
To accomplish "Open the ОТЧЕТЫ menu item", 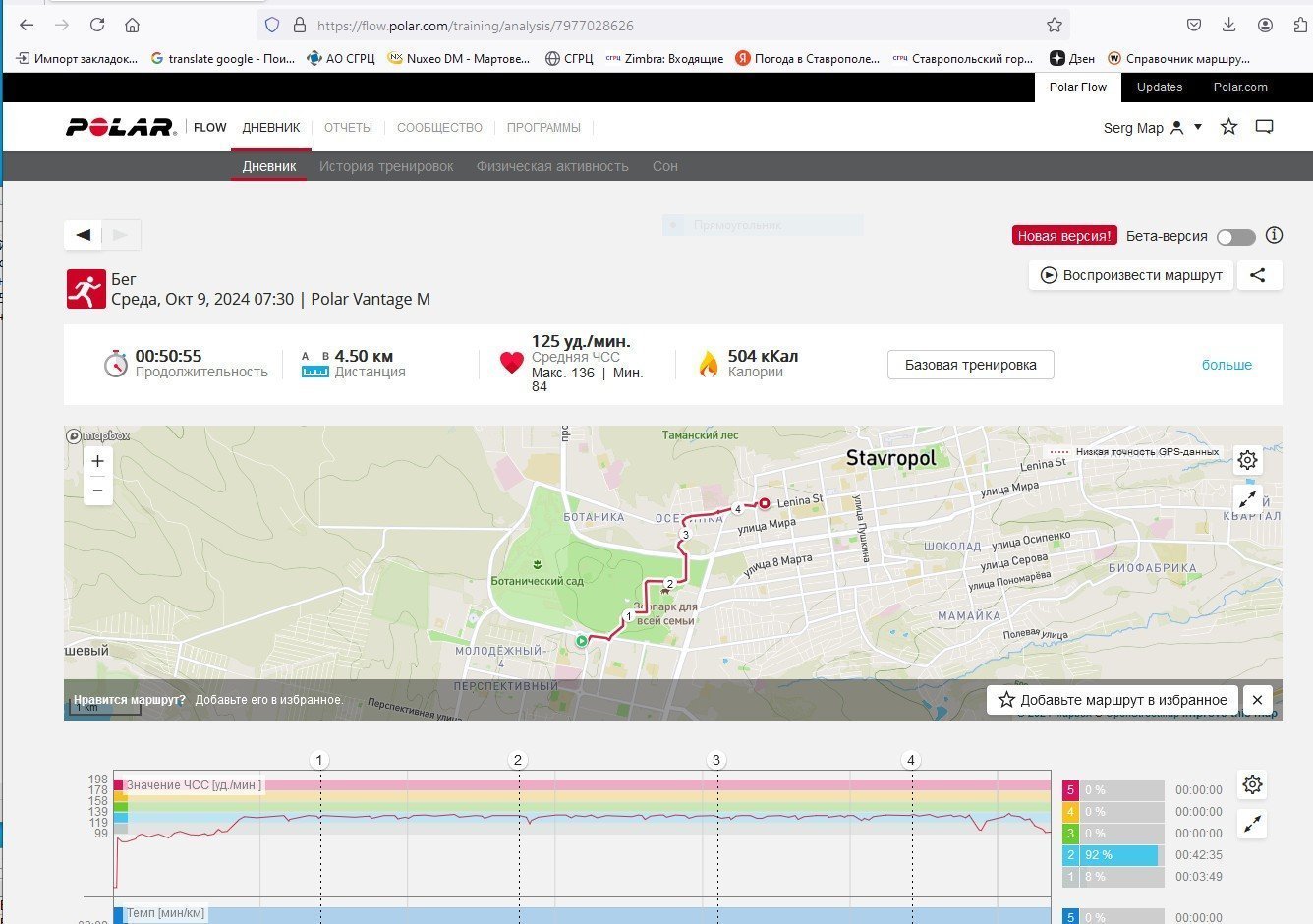I will click(x=348, y=127).
